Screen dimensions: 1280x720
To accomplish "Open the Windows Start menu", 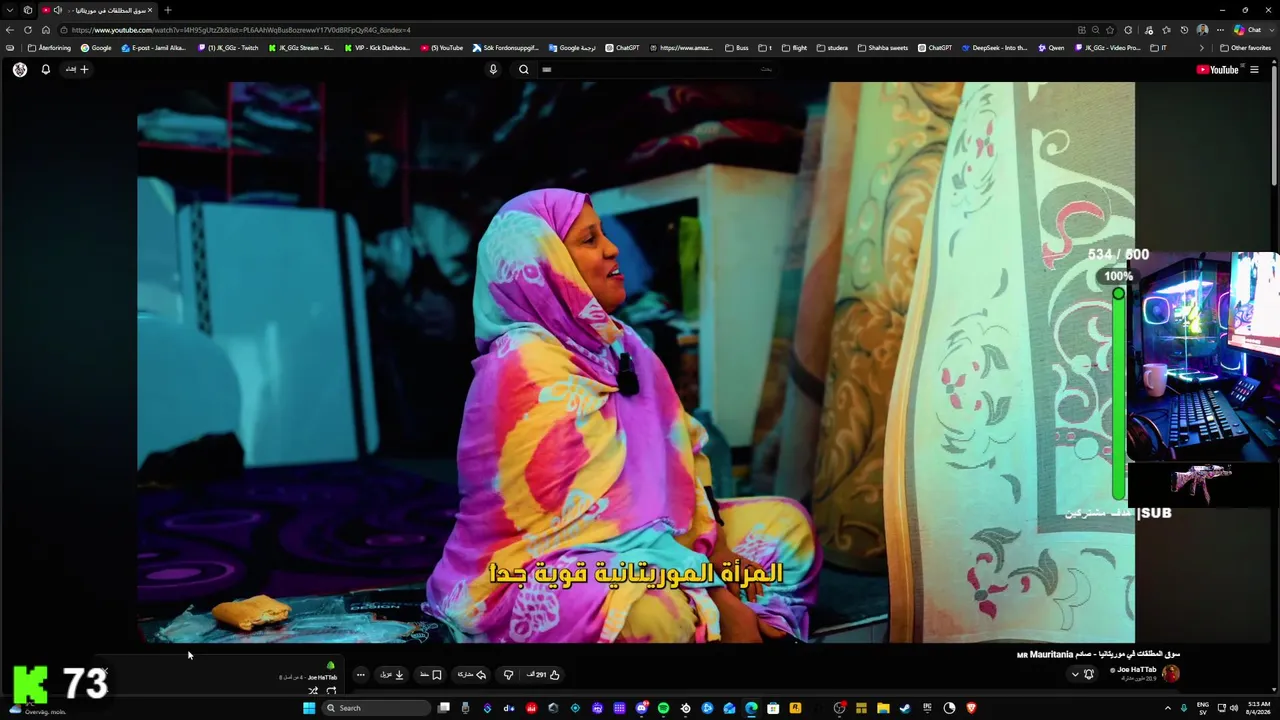I will coord(309,708).
